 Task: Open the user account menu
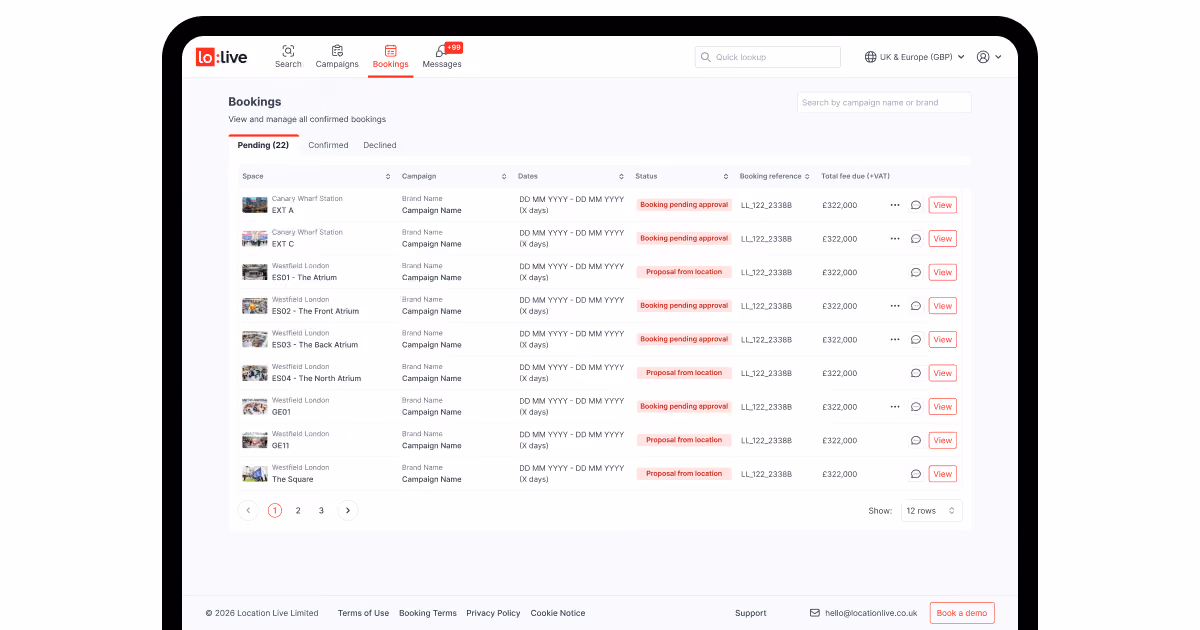click(x=989, y=57)
